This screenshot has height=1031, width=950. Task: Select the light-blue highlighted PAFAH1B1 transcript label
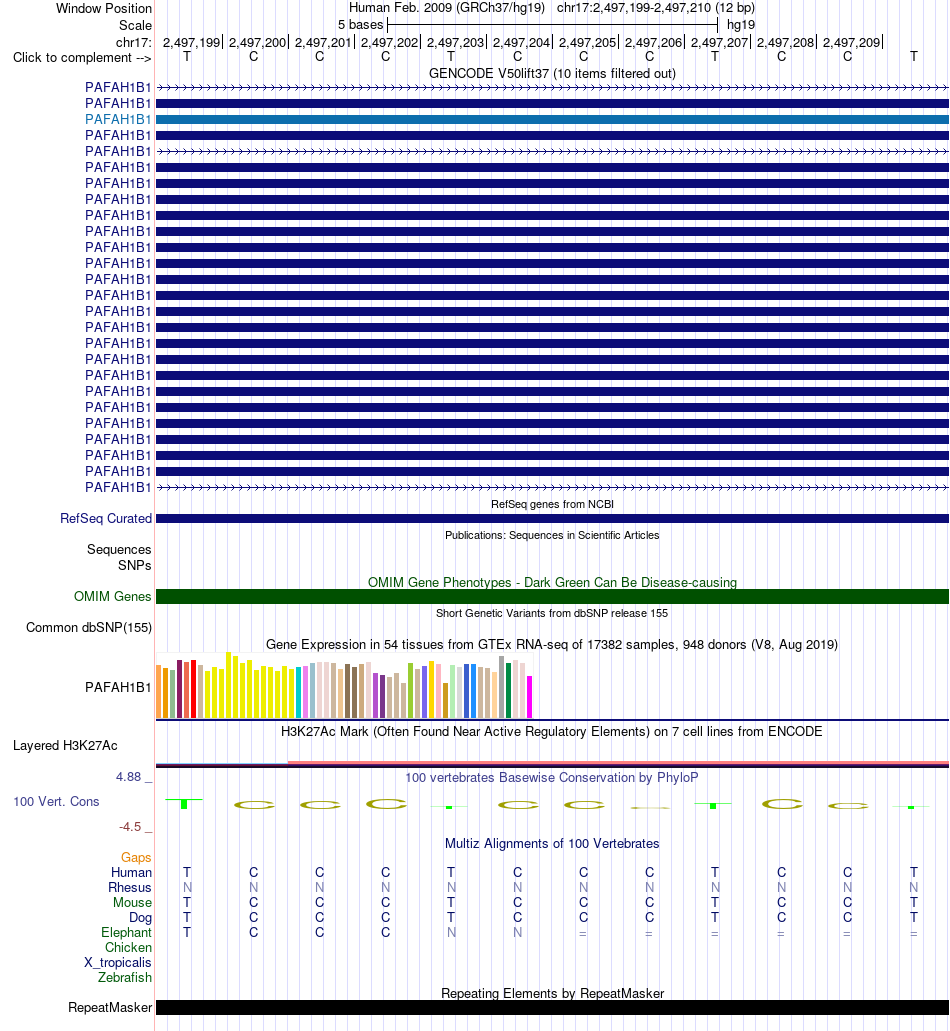118,120
